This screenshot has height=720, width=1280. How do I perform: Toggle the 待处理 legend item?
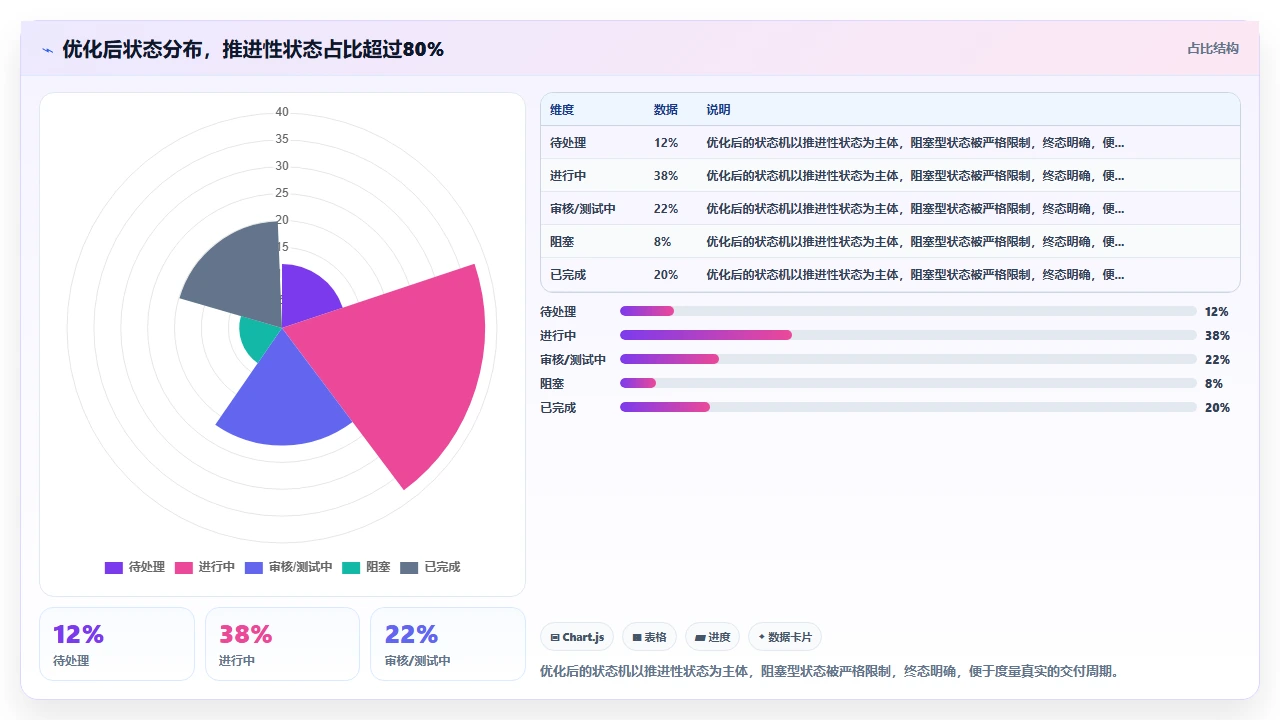pos(135,567)
